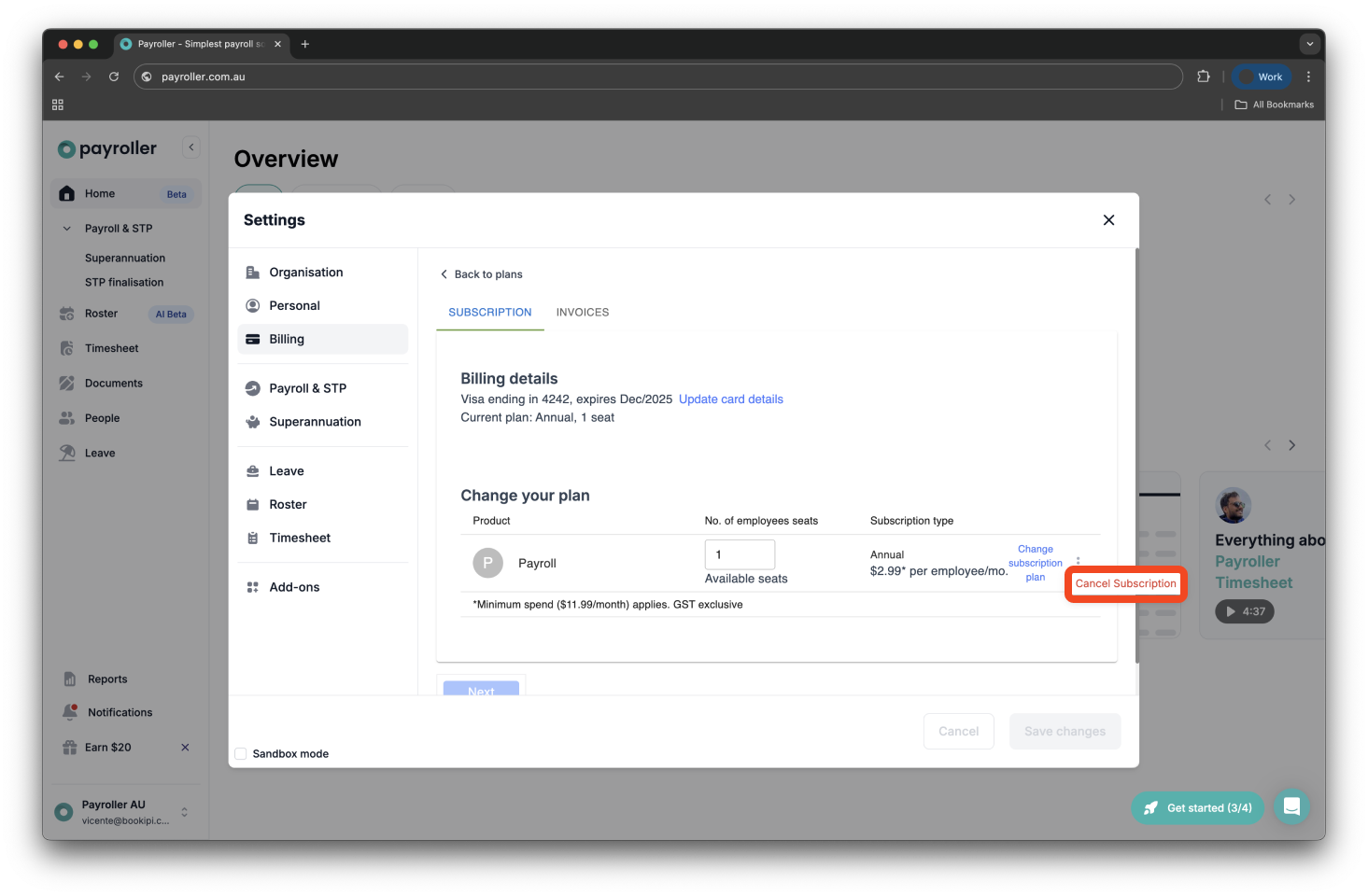Open Get started (3/4) checklist
1368x896 pixels.
tap(1198, 808)
